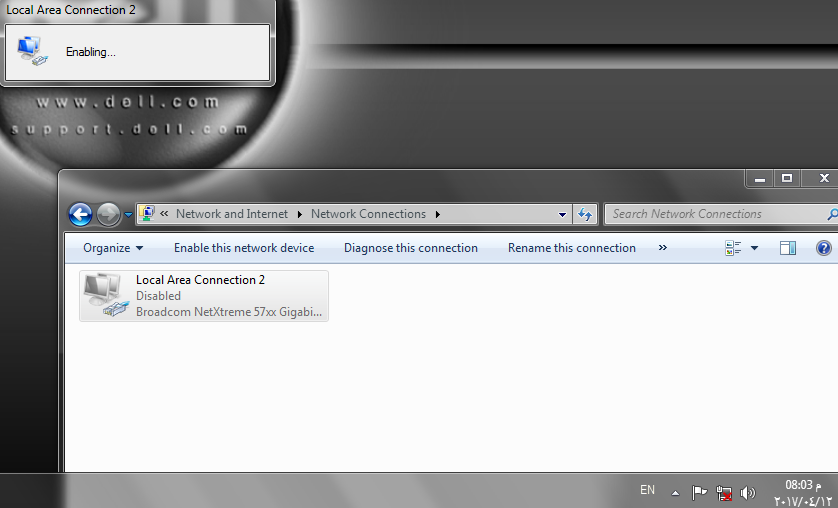838x508 pixels.
Task: Click Broadcom NetXtreme 57xx adapter description
Action: [229, 312]
